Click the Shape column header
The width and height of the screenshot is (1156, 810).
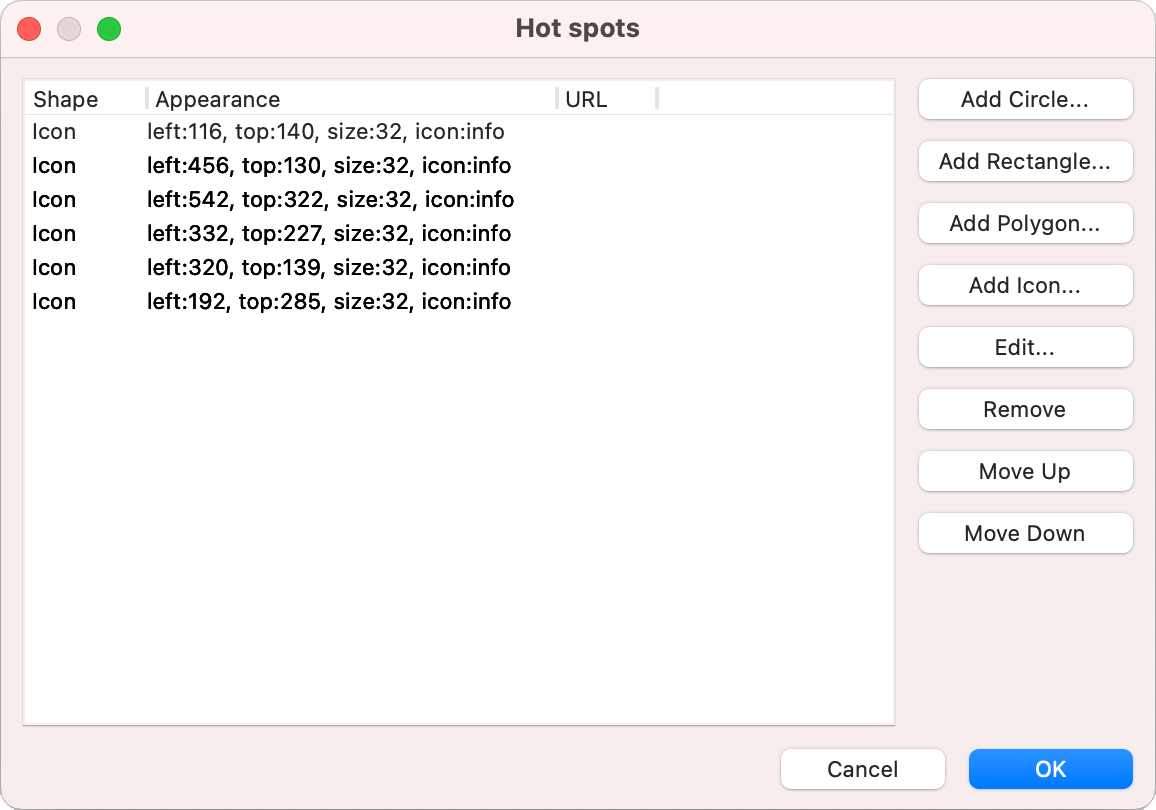(66, 99)
